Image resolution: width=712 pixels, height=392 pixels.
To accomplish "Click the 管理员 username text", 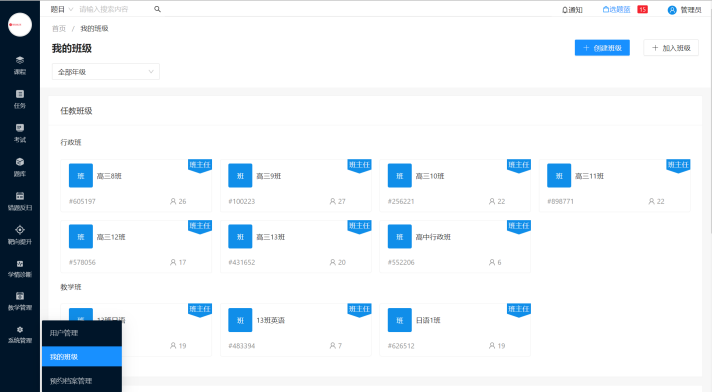I will coord(691,10).
